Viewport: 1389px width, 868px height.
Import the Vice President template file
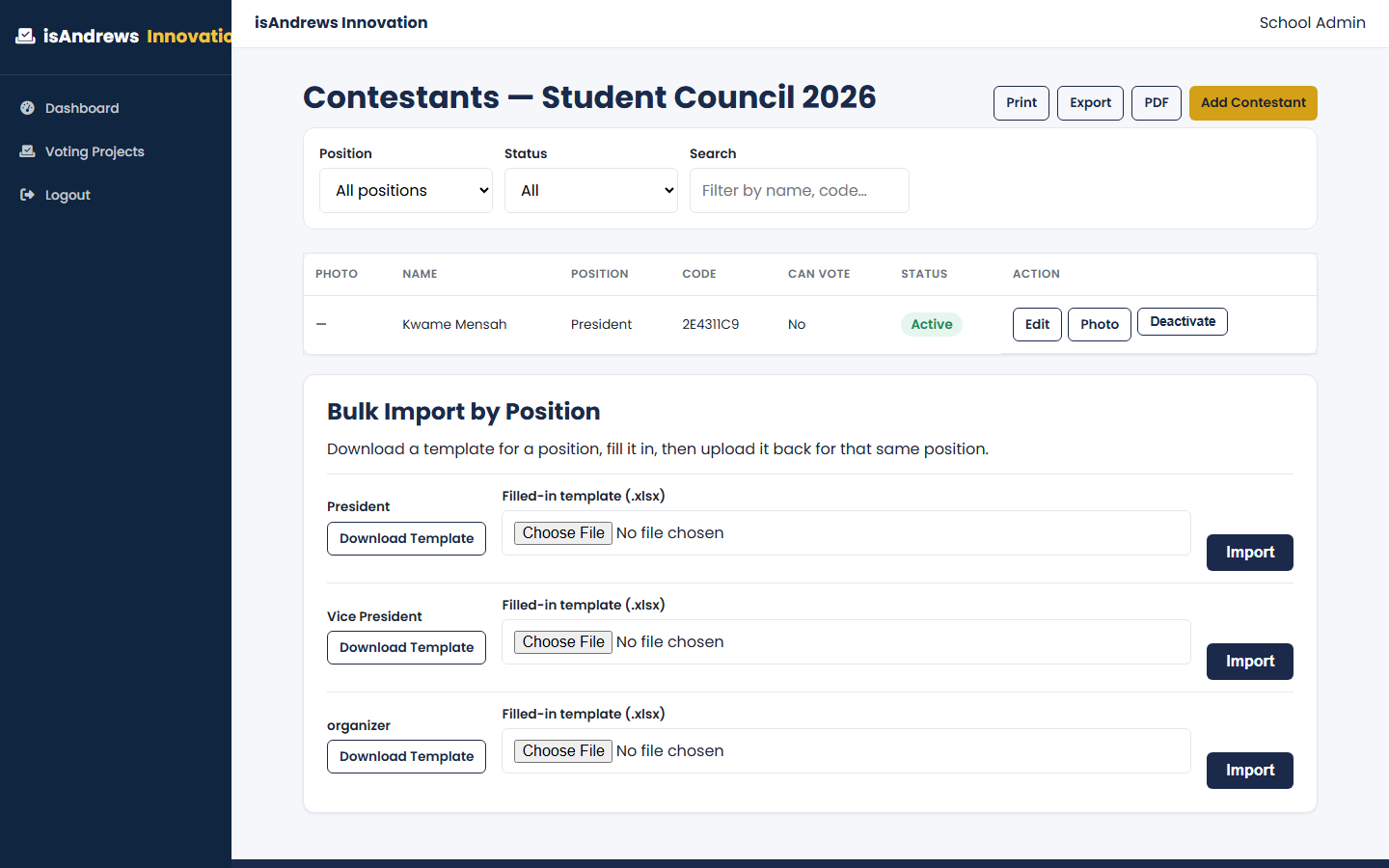tap(1250, 662)
